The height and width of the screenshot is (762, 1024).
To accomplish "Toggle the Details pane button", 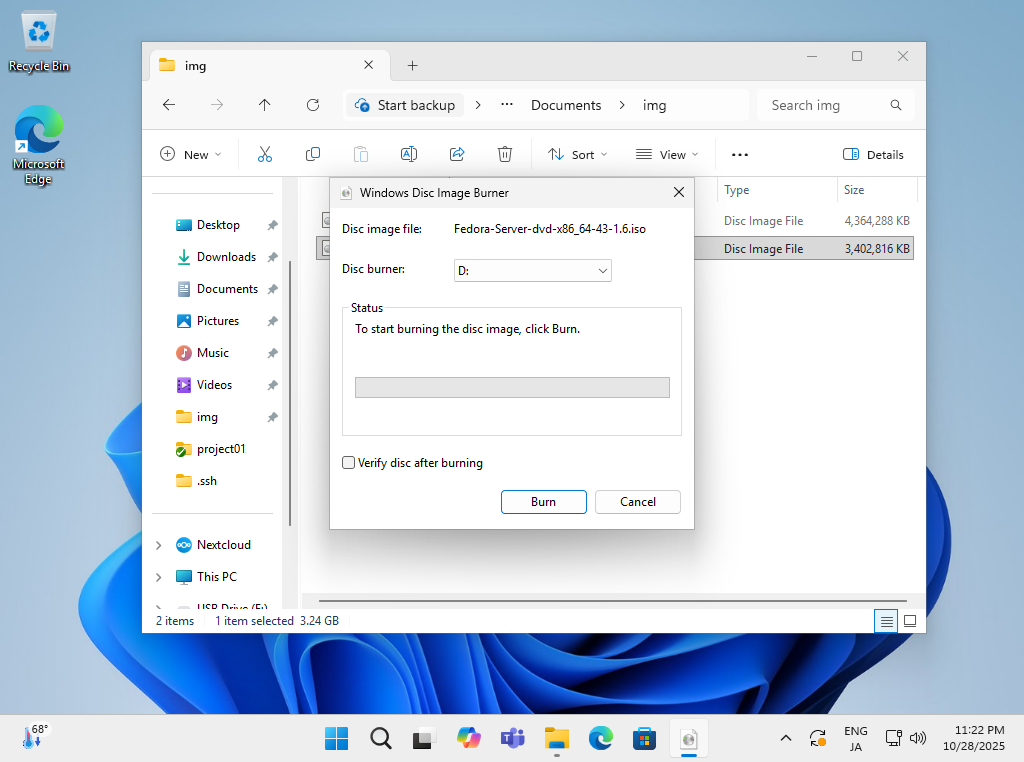I will coord(873,154).
